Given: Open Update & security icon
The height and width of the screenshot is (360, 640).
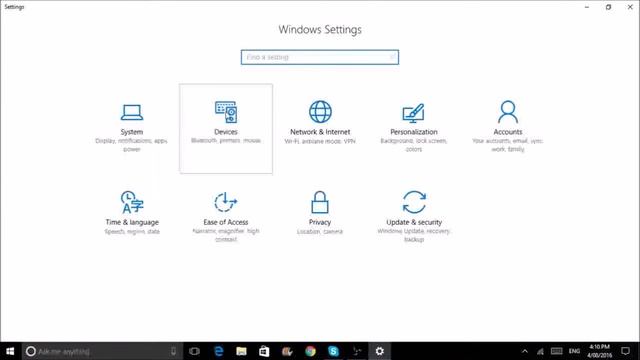Looking at the screenshot, I should click(x=414, y=202).
